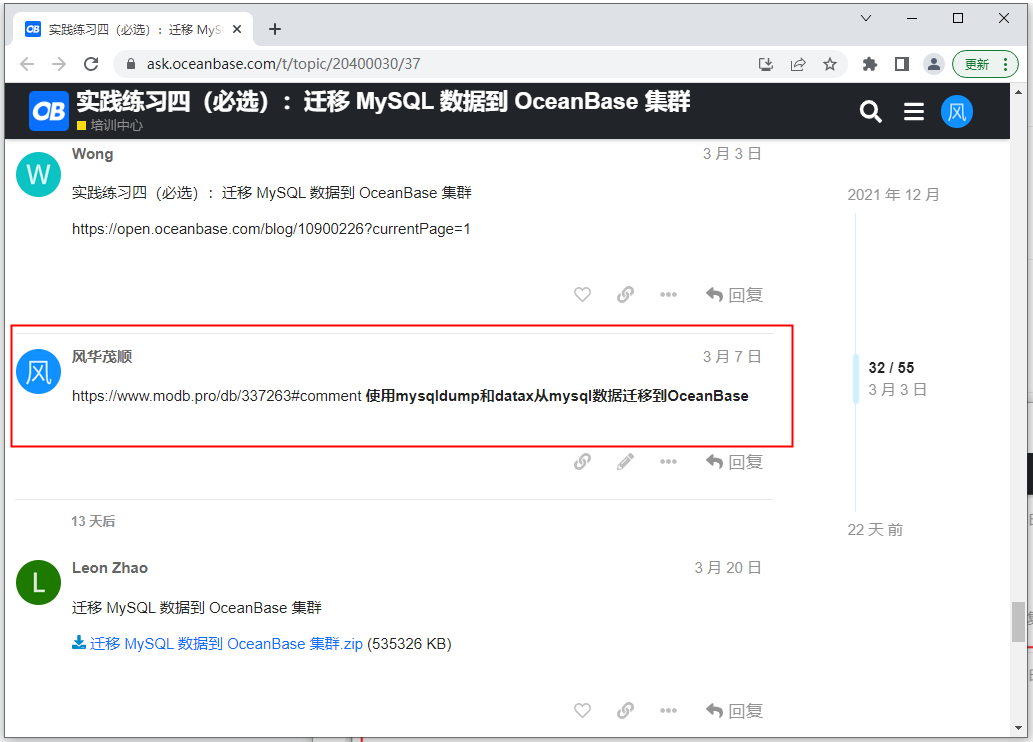
Task: Share this page via the share icon
Action: click(798, 64)
